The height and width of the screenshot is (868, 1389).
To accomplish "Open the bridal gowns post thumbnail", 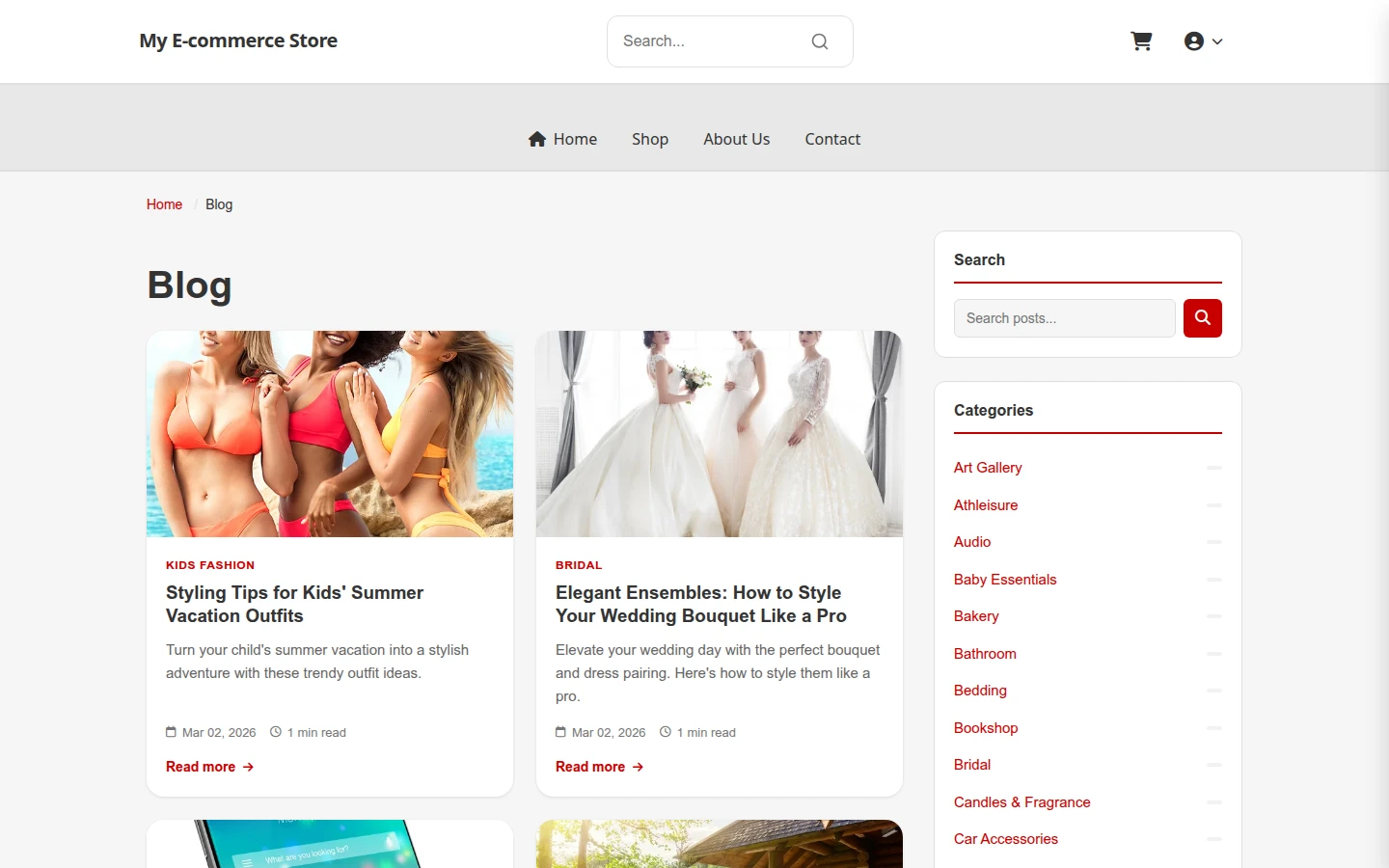I will tap(720, 434).
